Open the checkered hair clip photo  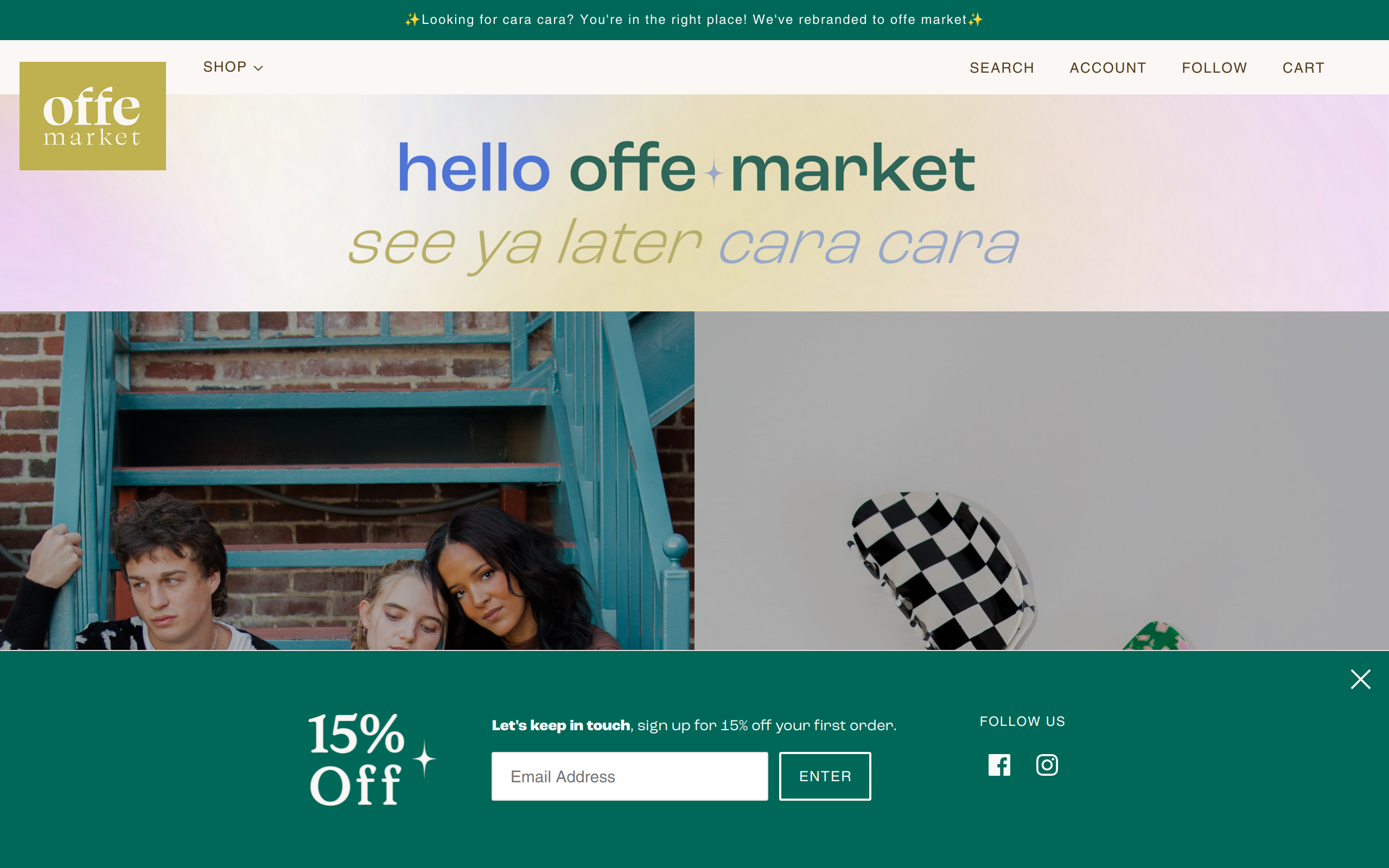click(1042, 481)
